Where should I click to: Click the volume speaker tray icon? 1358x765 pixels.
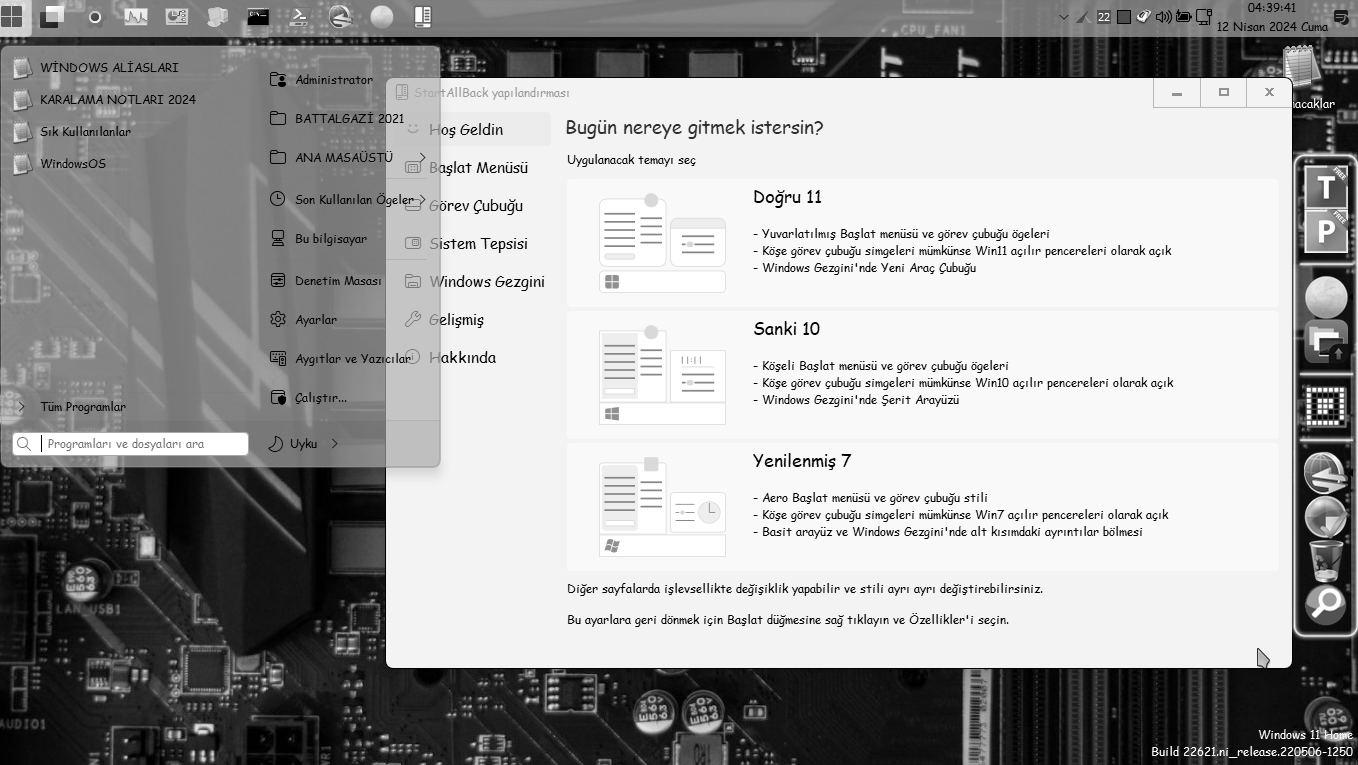pos(1163,16)
